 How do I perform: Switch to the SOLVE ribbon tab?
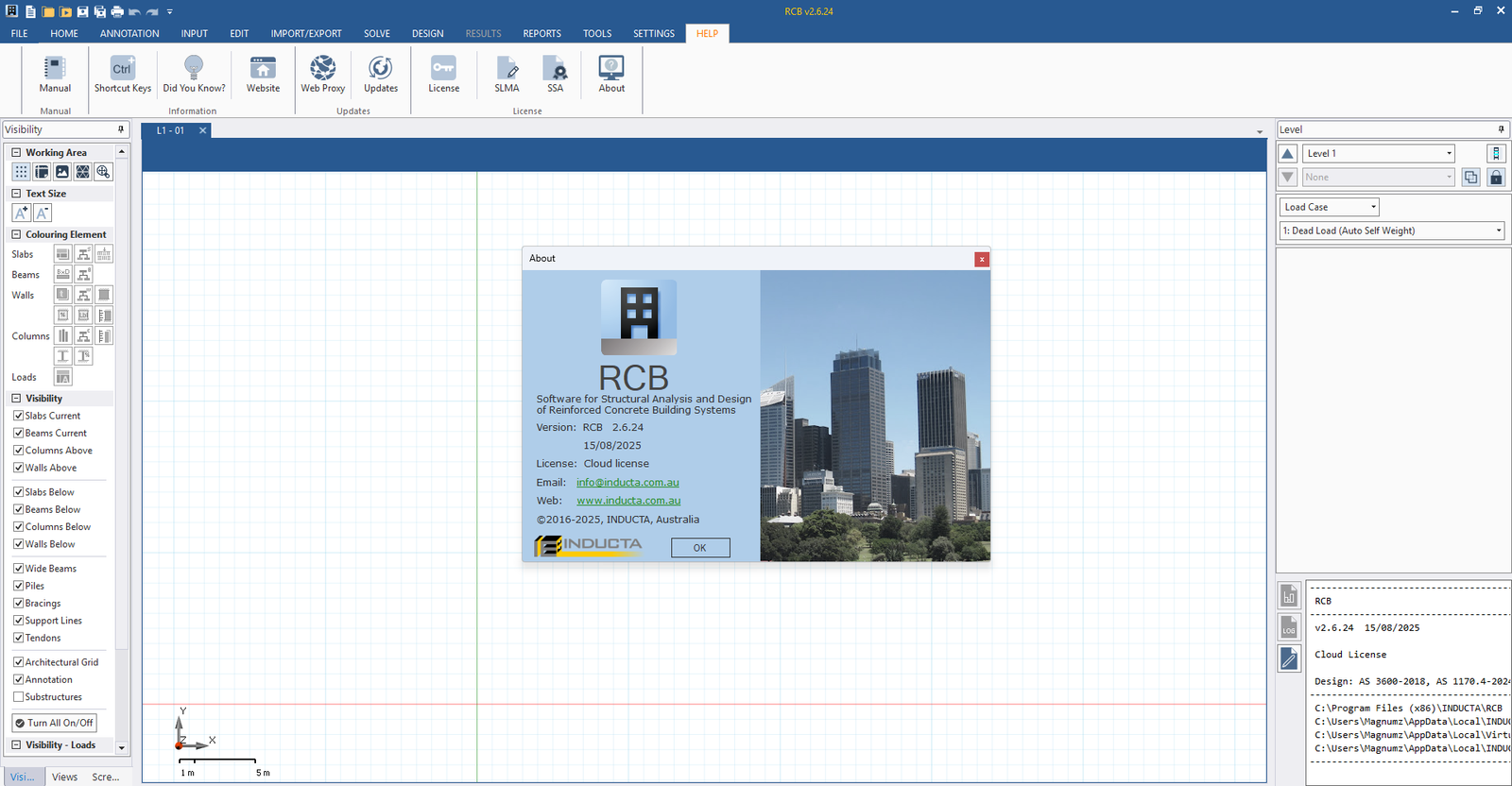[377, 33]
